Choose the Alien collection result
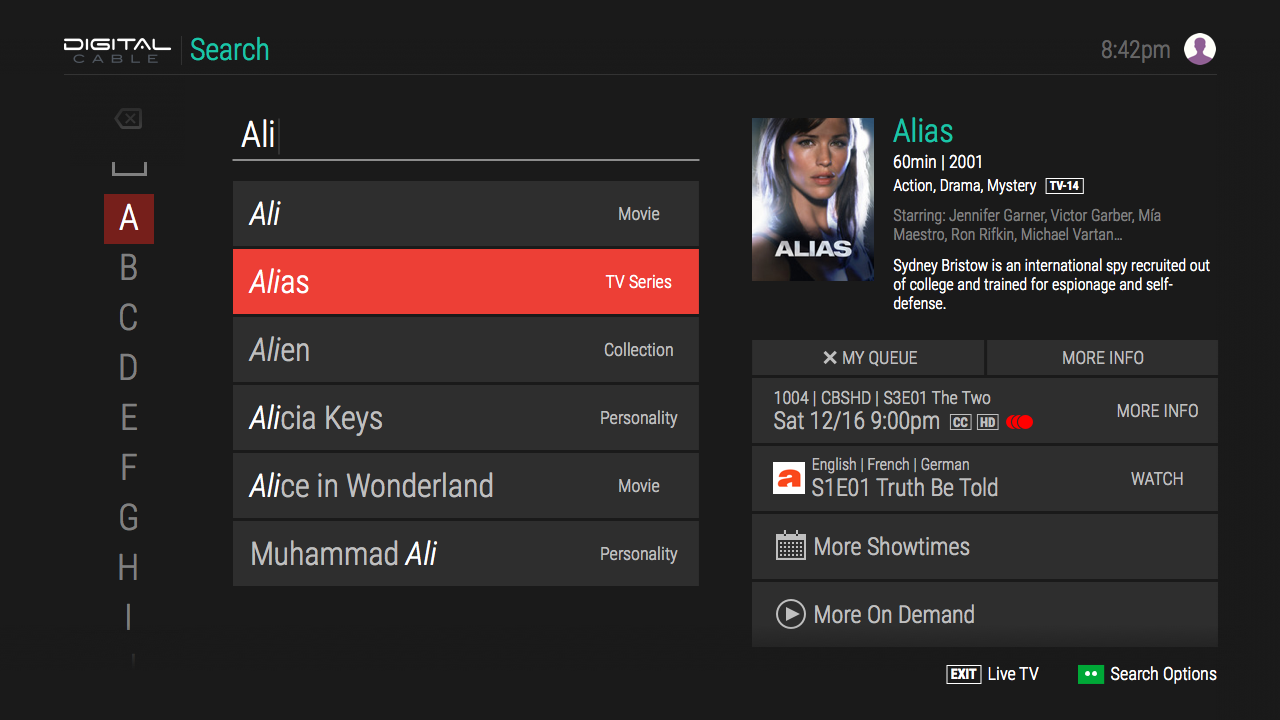This screenshot has height=720, width=1280. tap(465, 350)
